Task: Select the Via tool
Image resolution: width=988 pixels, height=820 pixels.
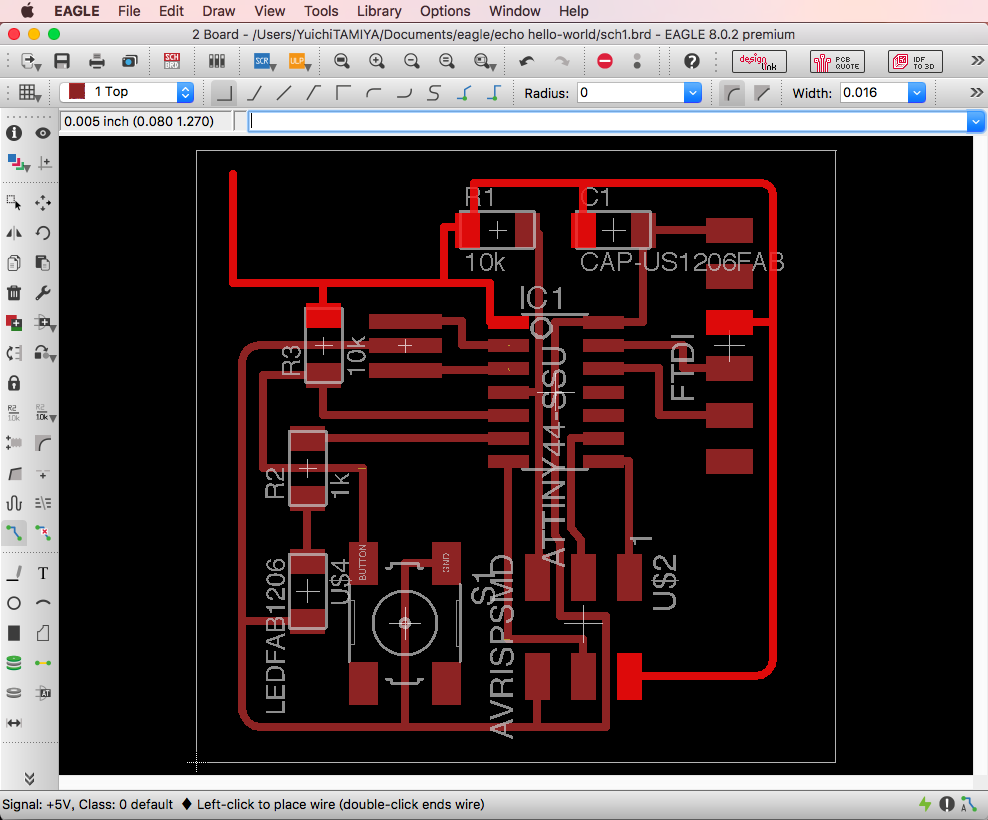Action: point(14,663)
